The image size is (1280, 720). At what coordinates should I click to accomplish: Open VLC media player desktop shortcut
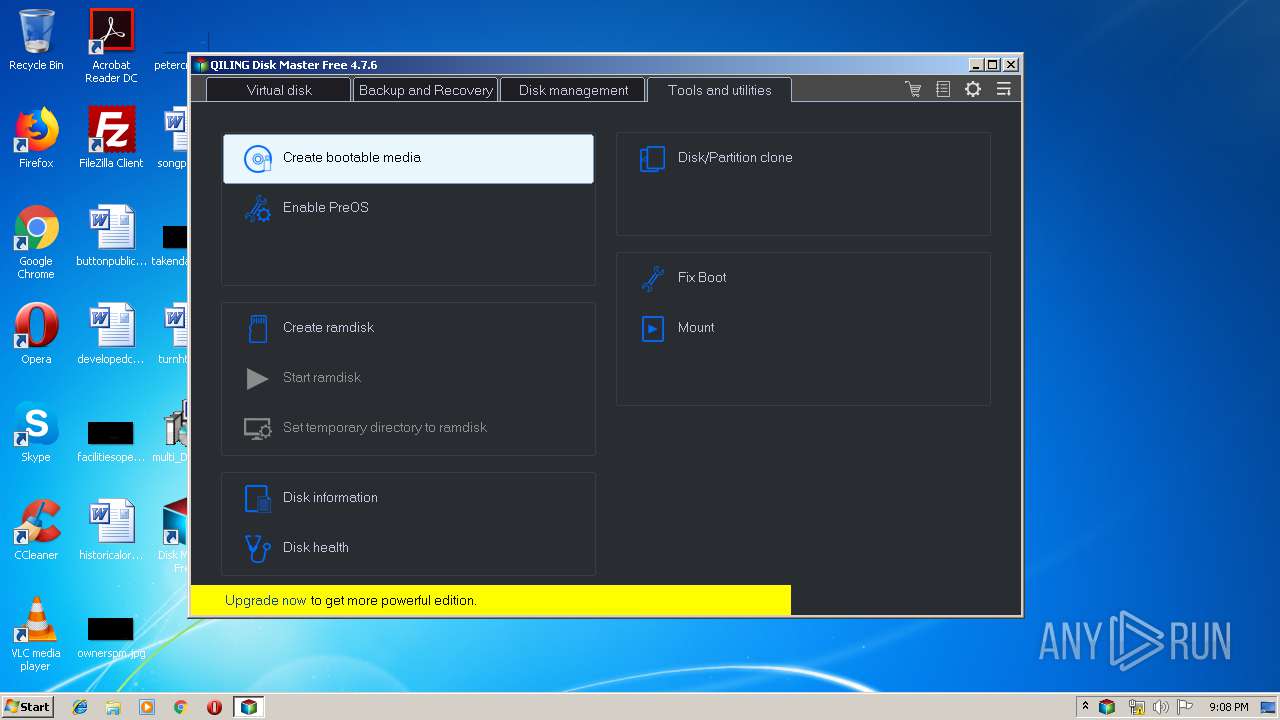(36, 634)
